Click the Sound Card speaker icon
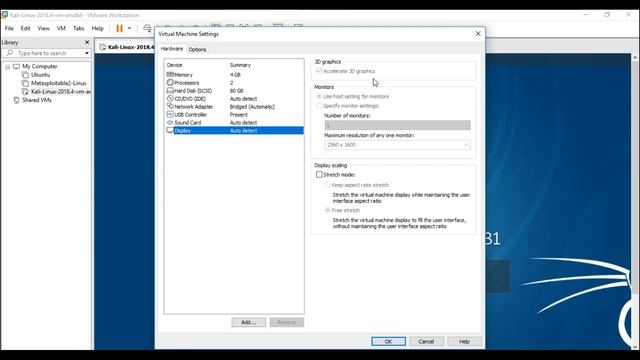Viewport: 640px width, 360px height. (x=170, y=122)
